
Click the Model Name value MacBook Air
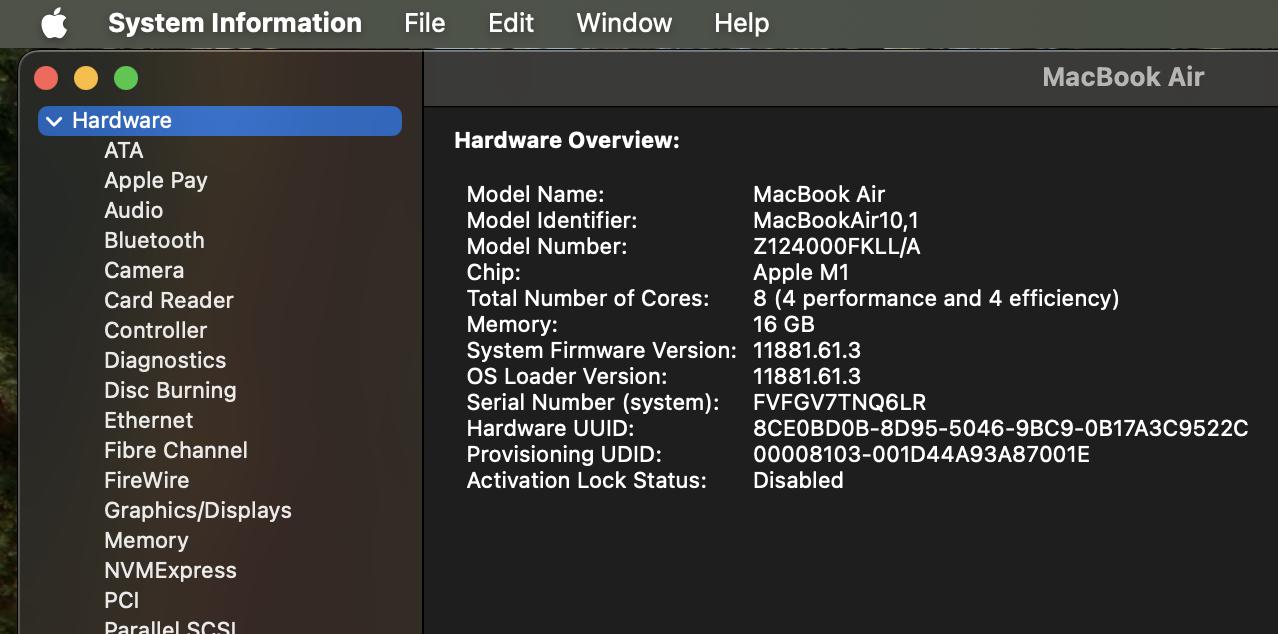[x=819, y=195]
